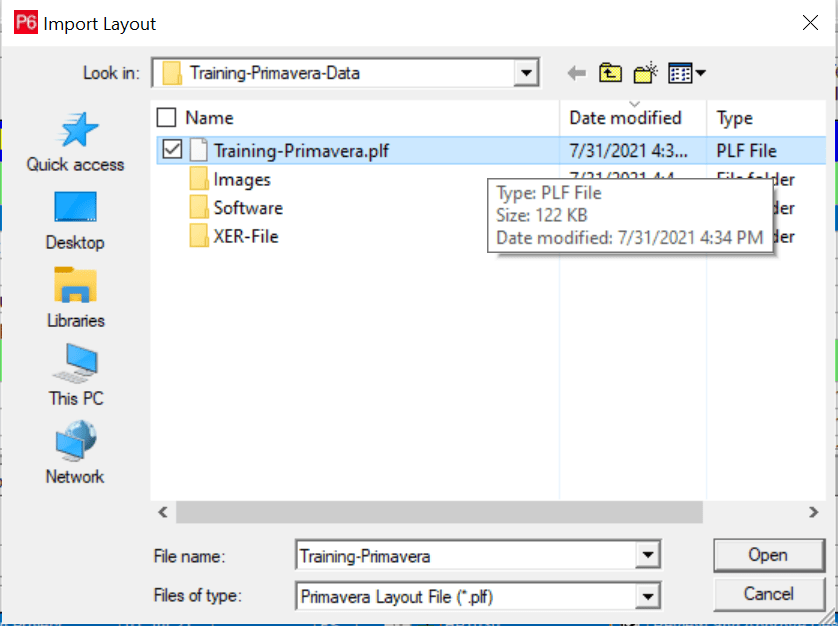Expand the View menu dropdown arrow

coord(701,73)
